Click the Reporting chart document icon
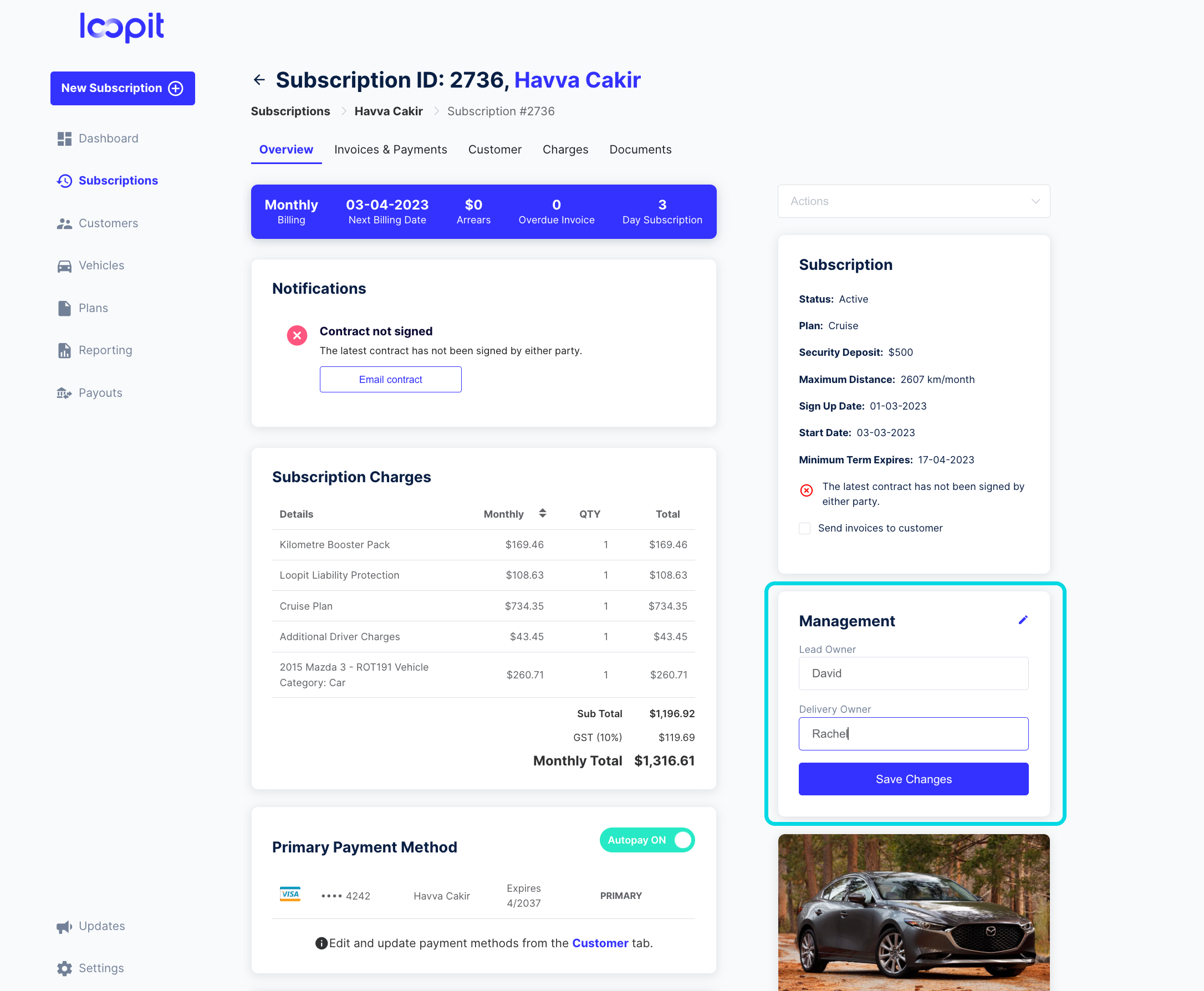The height and width of the screenshot is (991, 1204). click(64, 350)
